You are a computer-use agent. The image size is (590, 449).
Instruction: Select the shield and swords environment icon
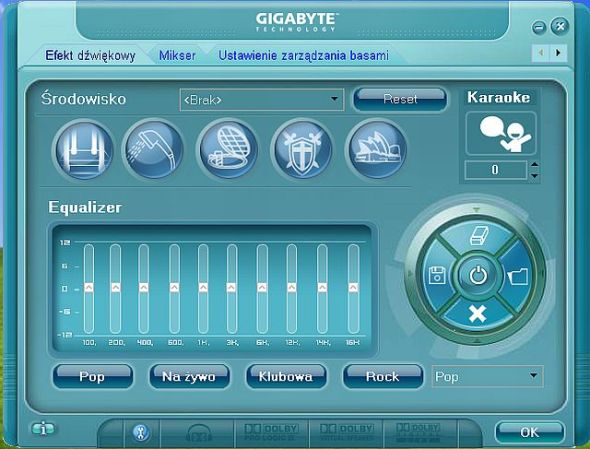pos(303,150)
